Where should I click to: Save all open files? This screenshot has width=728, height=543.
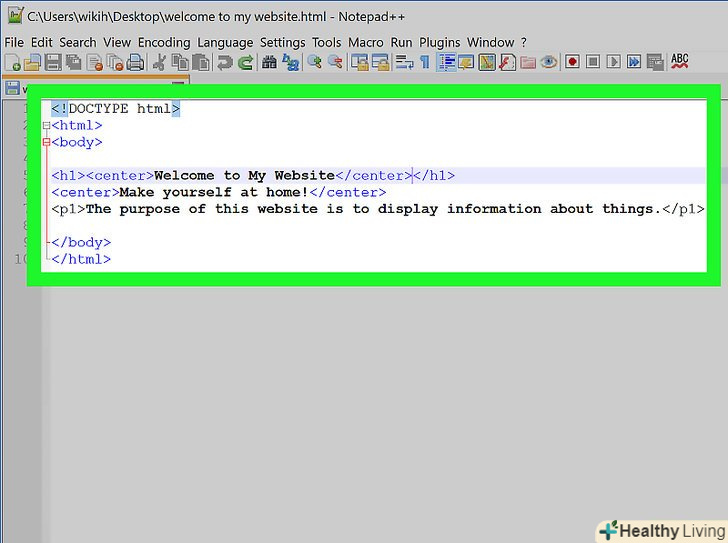[x=73, y=62]
